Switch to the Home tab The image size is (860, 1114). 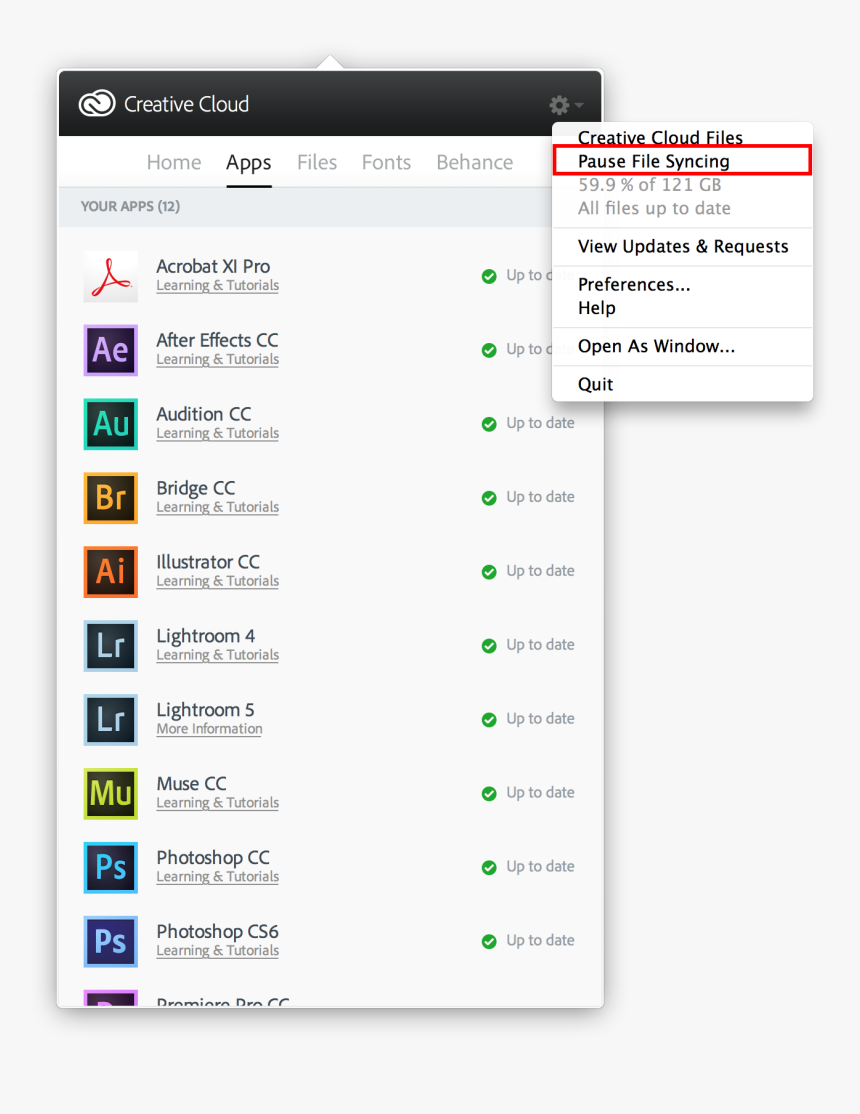(174, 162)
